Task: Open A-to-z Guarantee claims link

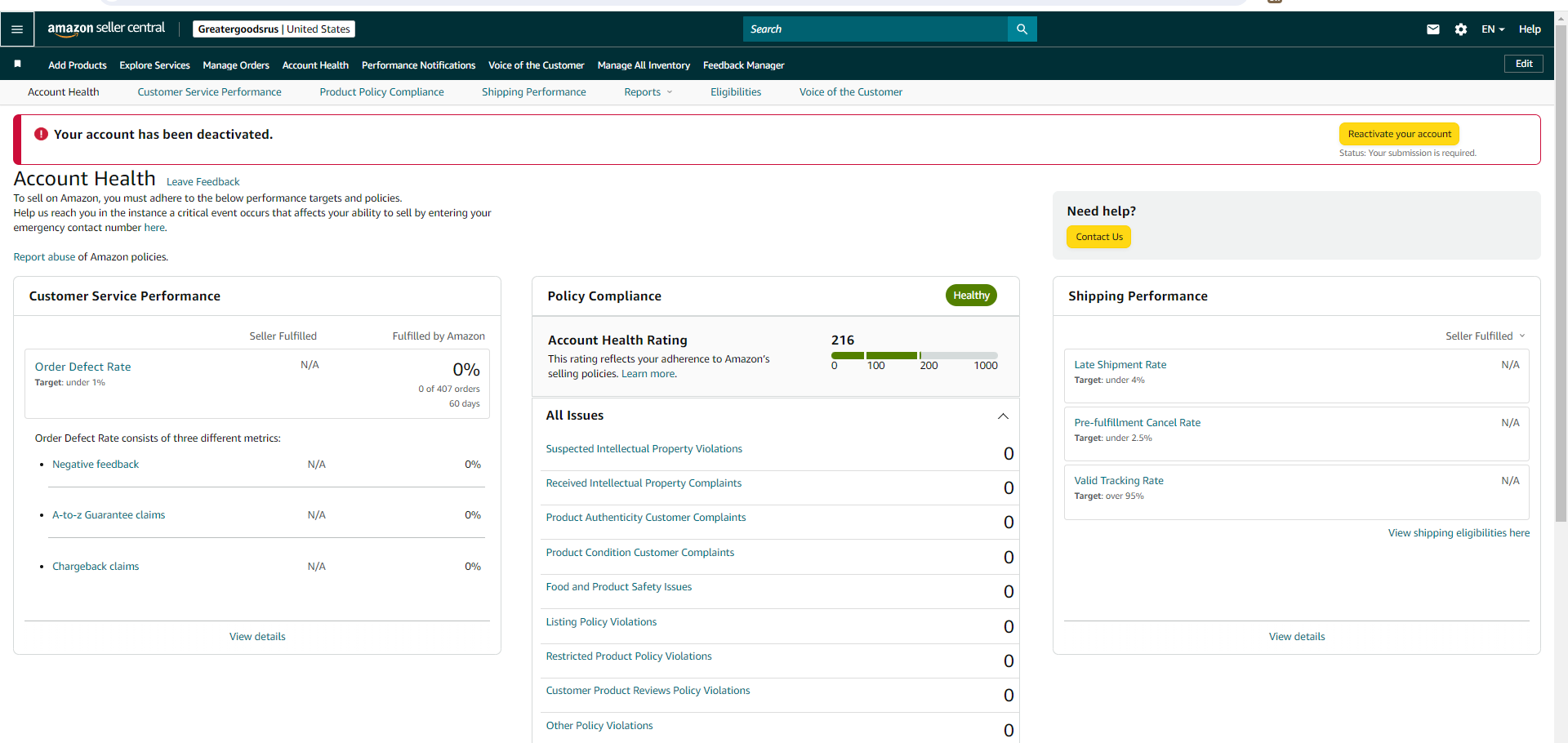Action: click(x=109, y=515)
